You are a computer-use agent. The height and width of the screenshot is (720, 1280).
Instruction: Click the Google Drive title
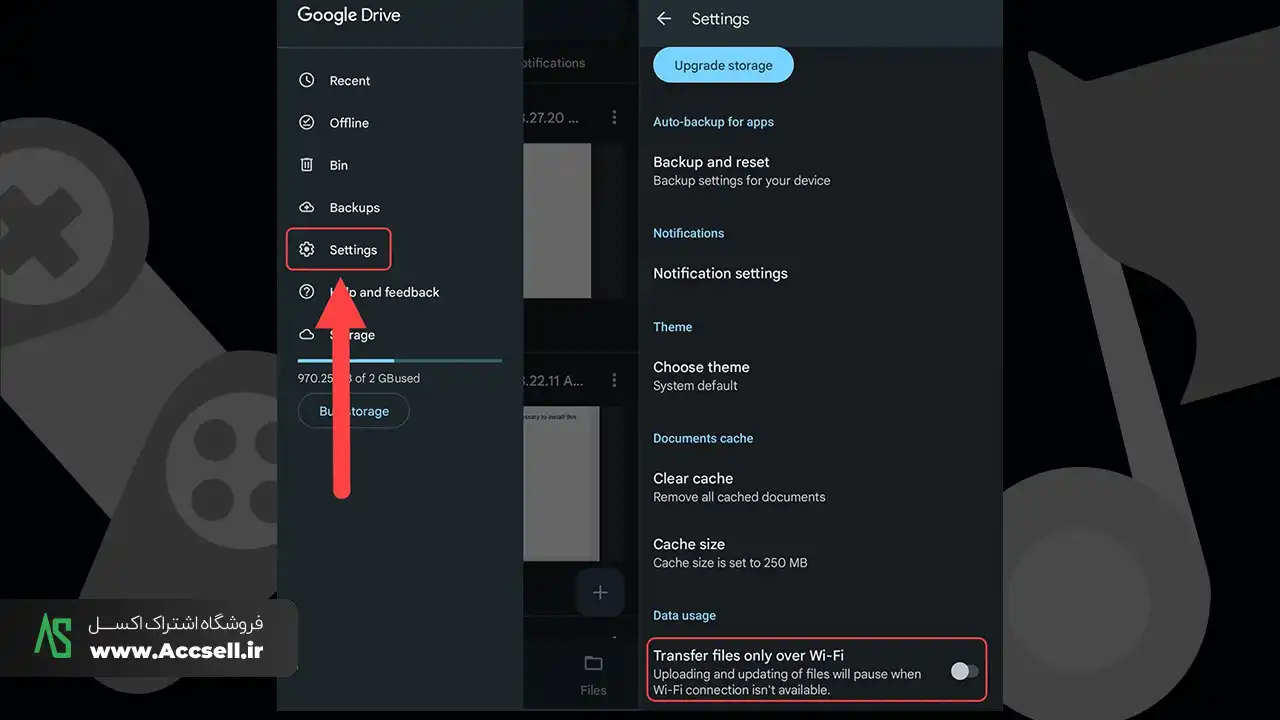pyautogui.click(x=349, y=15)
